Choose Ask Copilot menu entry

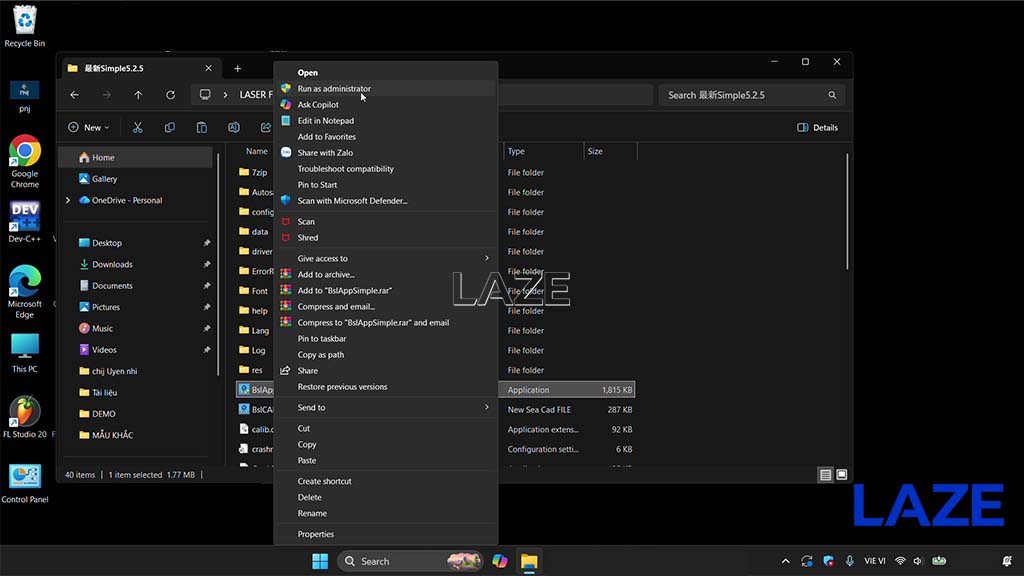click(387, 104)
